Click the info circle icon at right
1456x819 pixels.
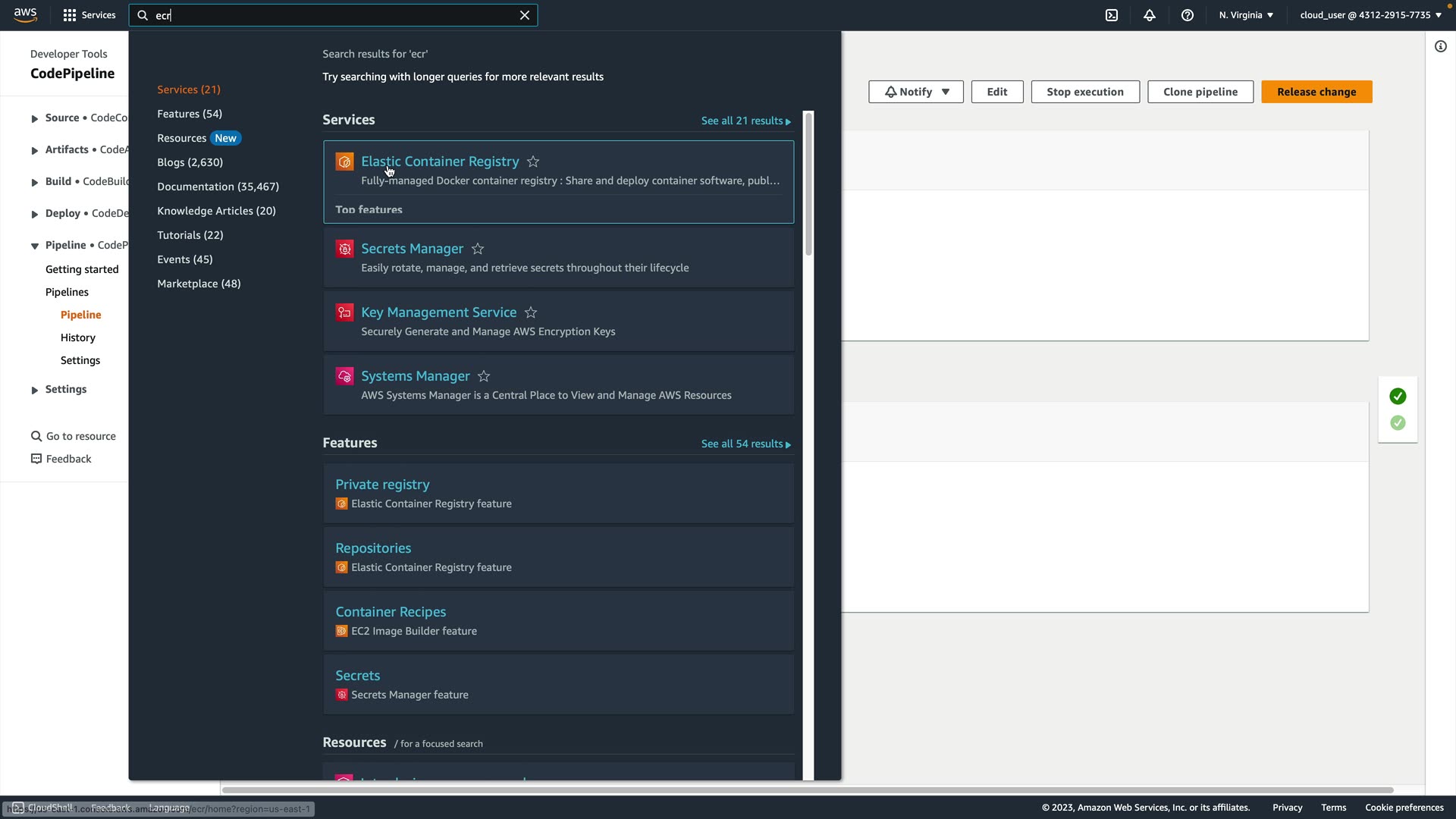pyautogui.click(x=1441, y=46)
